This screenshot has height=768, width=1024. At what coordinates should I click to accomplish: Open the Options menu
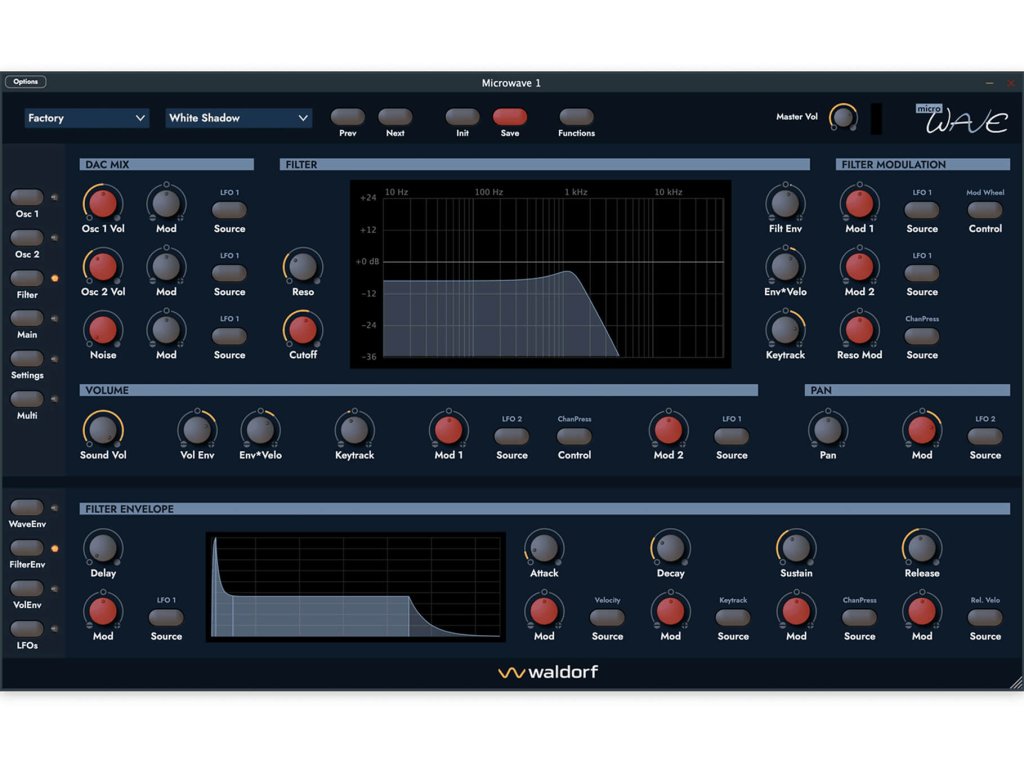(x=25, y=82)
